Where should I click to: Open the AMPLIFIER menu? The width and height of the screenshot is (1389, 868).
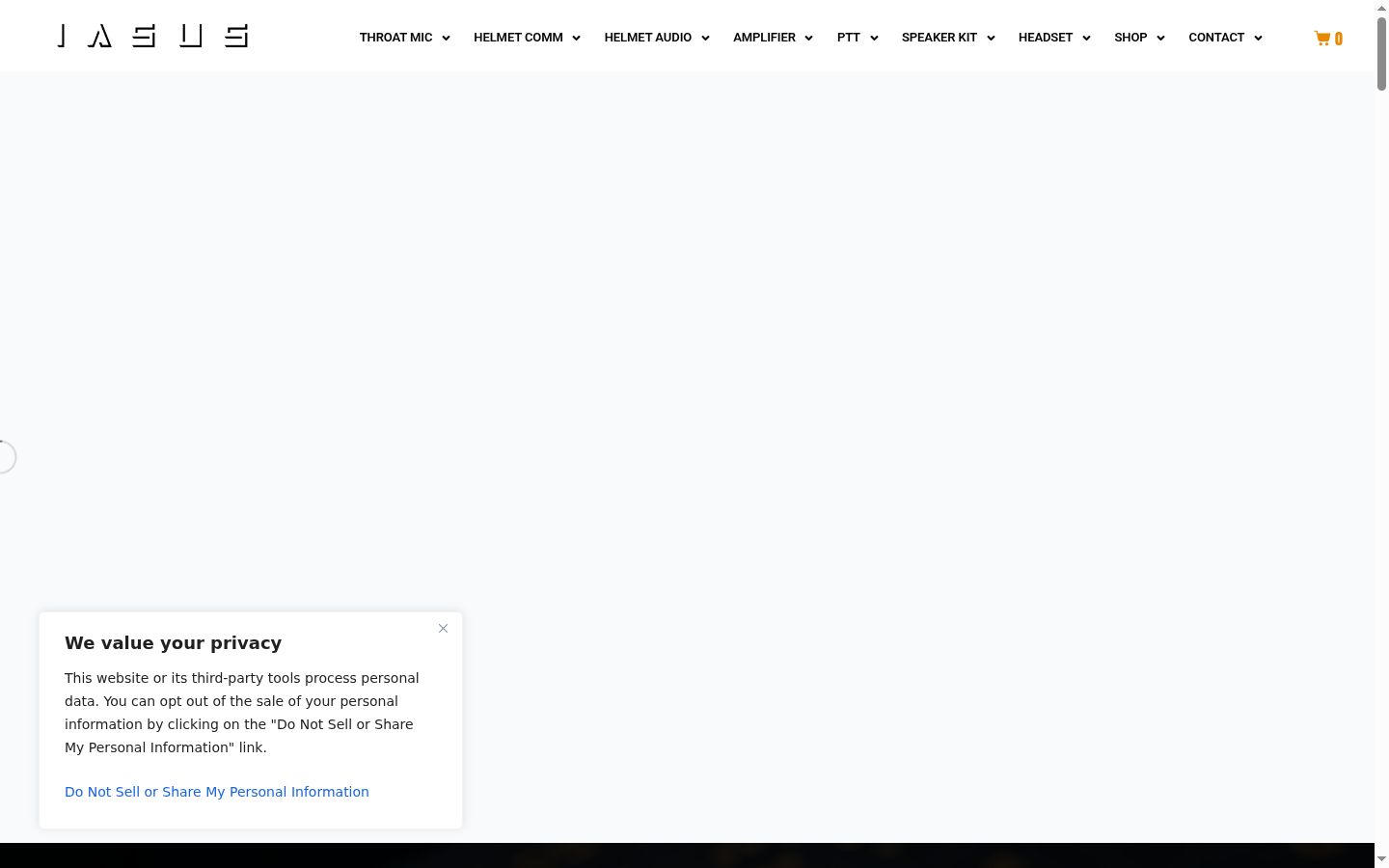pos(764,38)
